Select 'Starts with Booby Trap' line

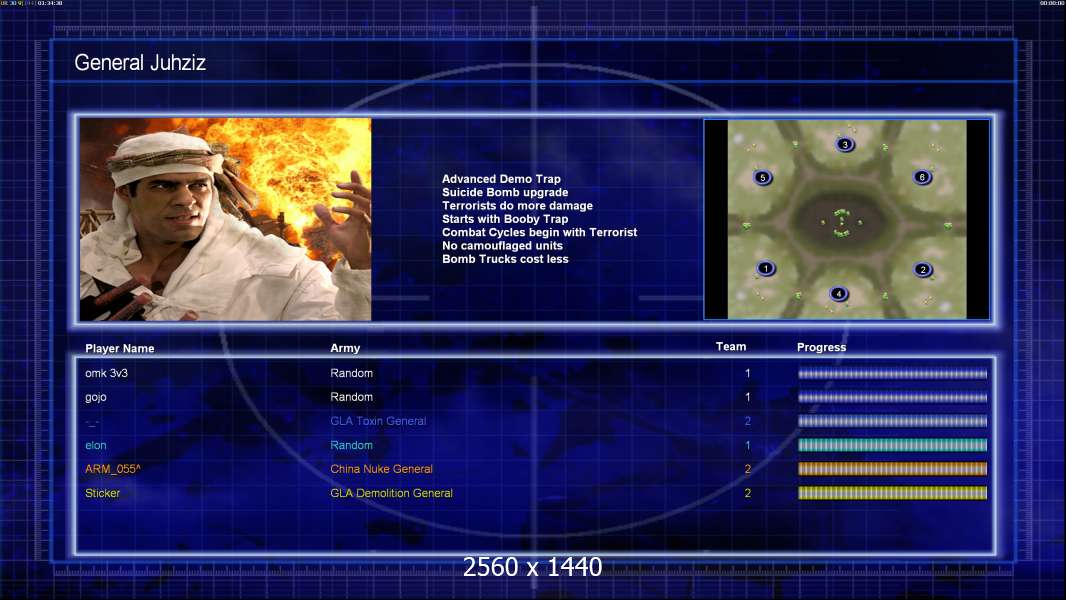tap(505, 219)
